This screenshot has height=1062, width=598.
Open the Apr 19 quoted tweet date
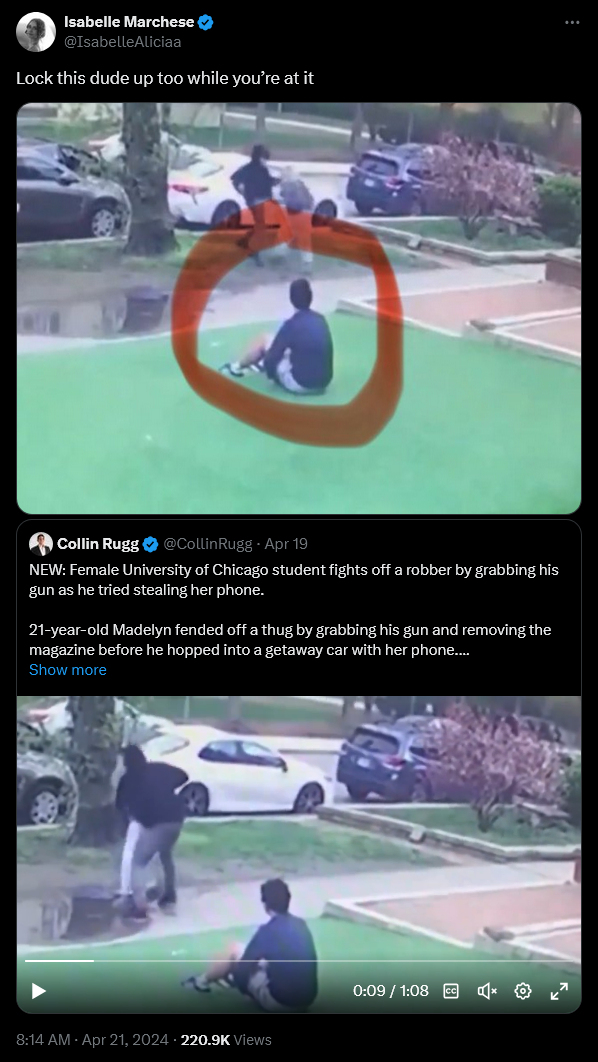coord(286,544)
